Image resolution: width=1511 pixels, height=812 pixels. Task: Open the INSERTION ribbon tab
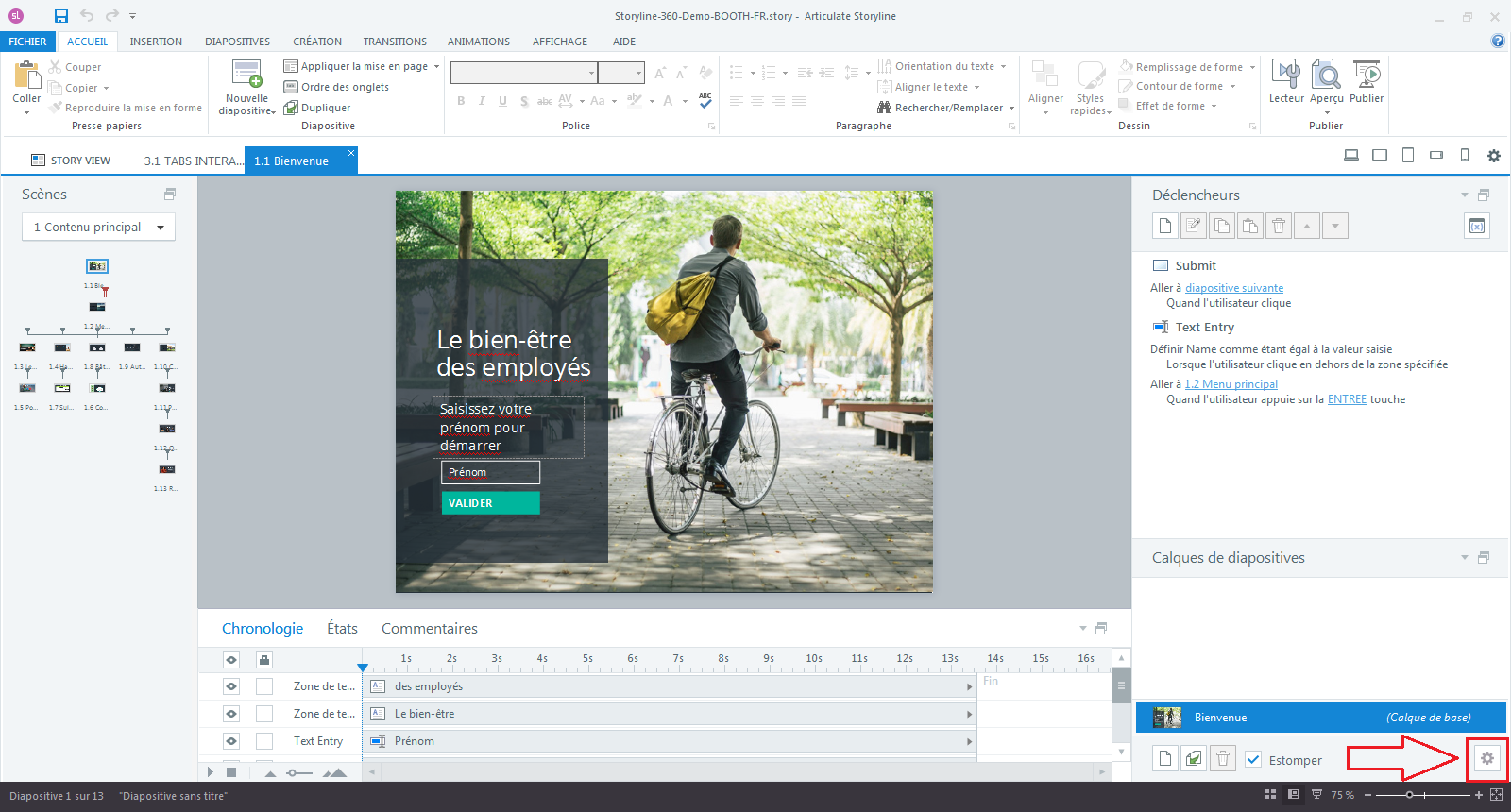click(x=156, y=42)
